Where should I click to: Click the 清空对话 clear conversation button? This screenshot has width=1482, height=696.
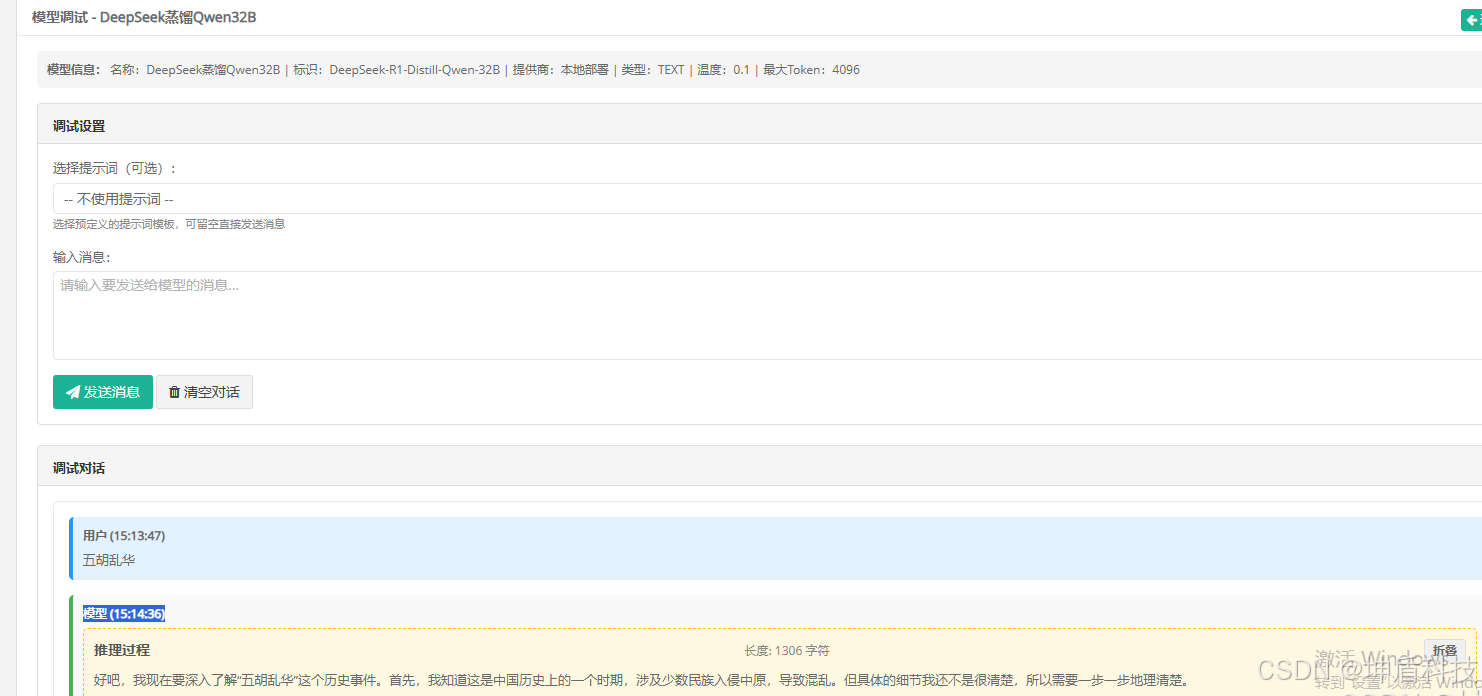click(x=204, y=392)
